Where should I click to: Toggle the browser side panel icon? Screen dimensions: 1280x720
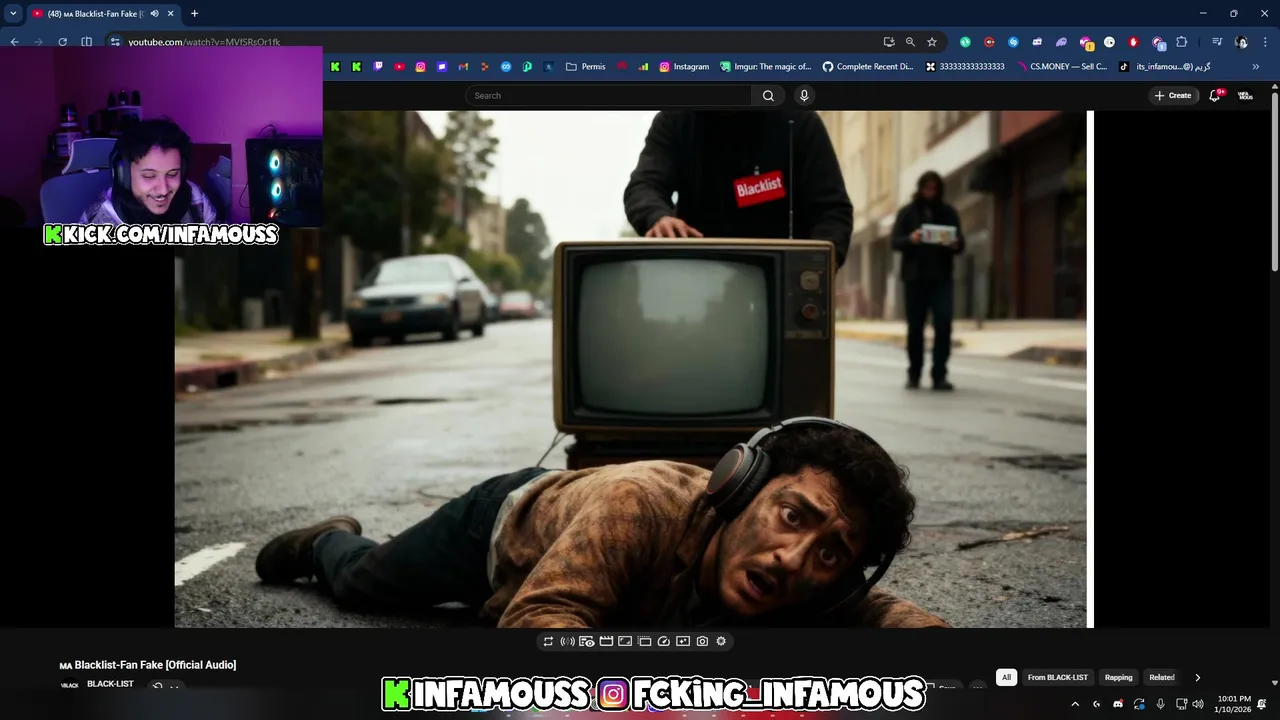pos(86,42)
